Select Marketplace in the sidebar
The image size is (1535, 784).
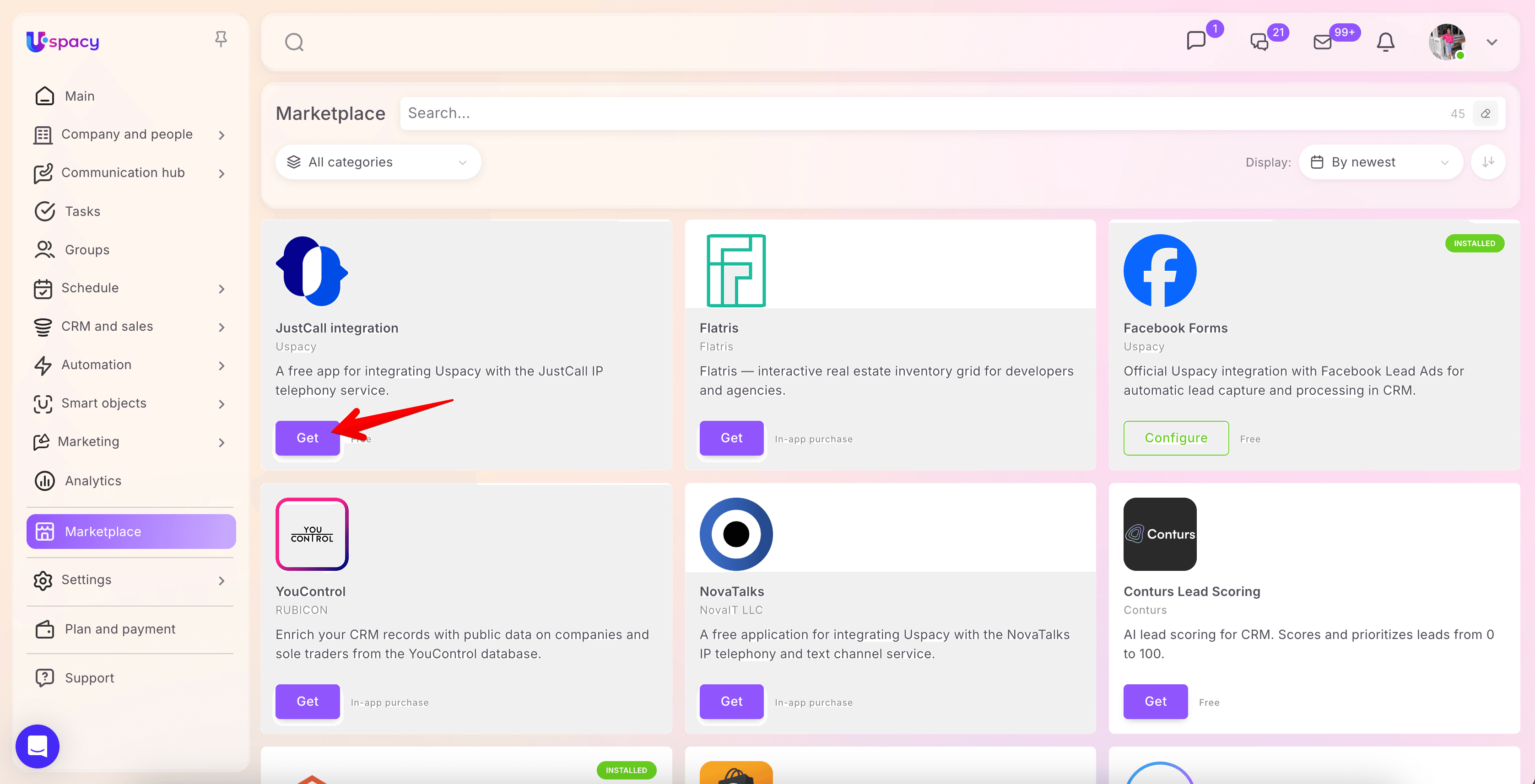(131, 532)
